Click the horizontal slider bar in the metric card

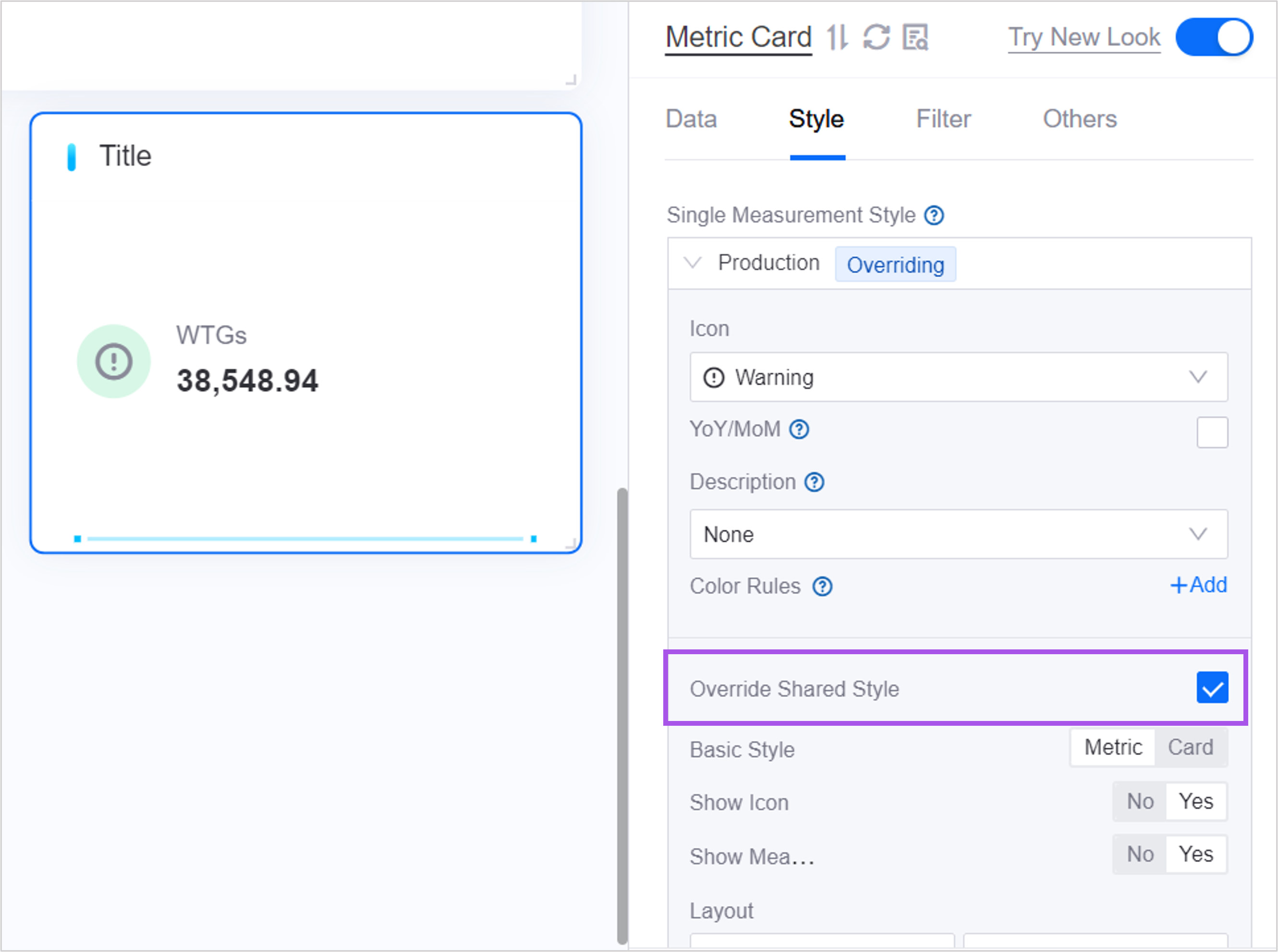pos(305,539)
